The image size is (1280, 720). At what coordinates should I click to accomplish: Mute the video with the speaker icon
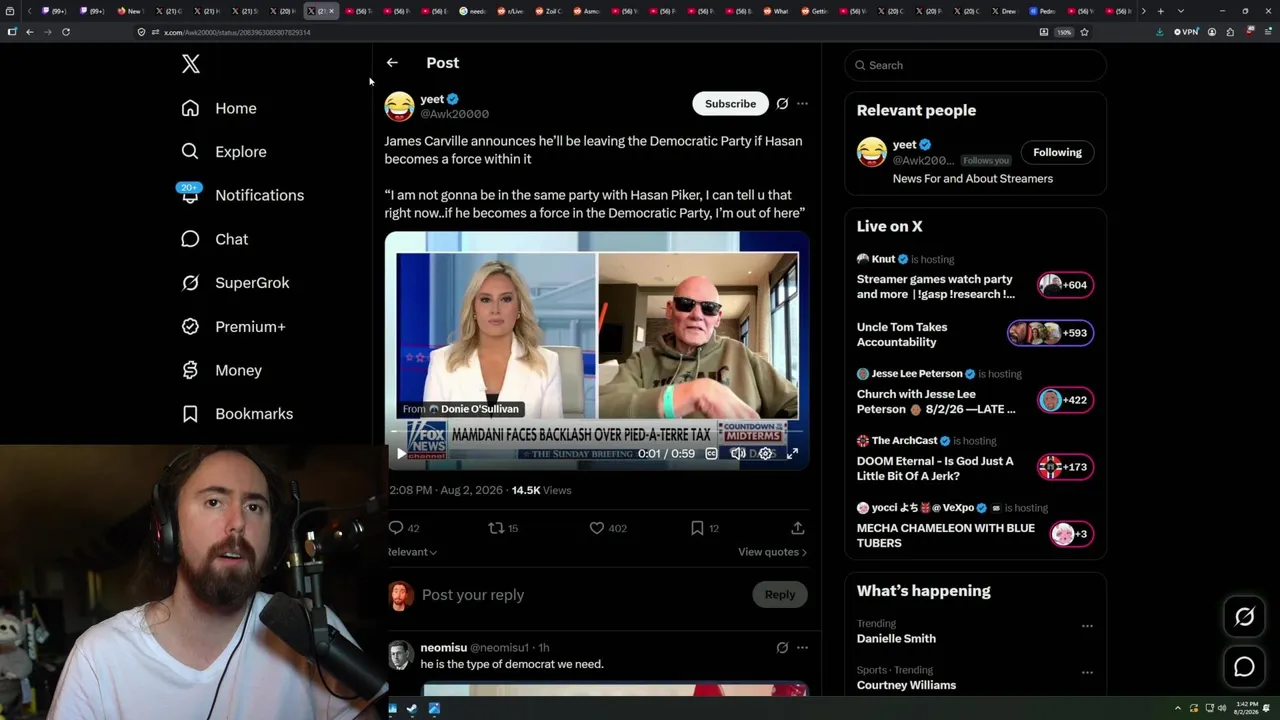click(738, 454)
